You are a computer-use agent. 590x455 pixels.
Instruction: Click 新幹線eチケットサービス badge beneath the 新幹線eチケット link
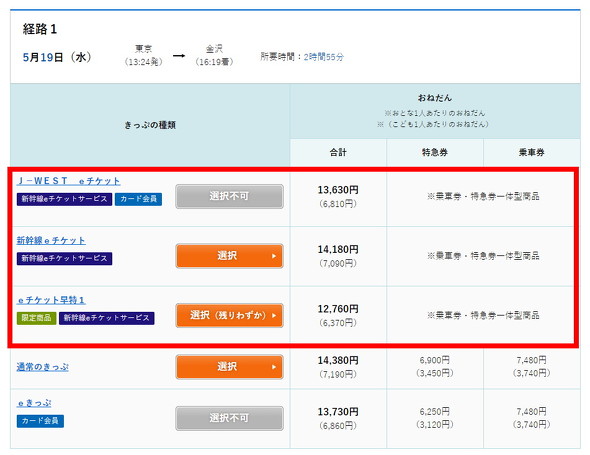click(x=64, y=259)
